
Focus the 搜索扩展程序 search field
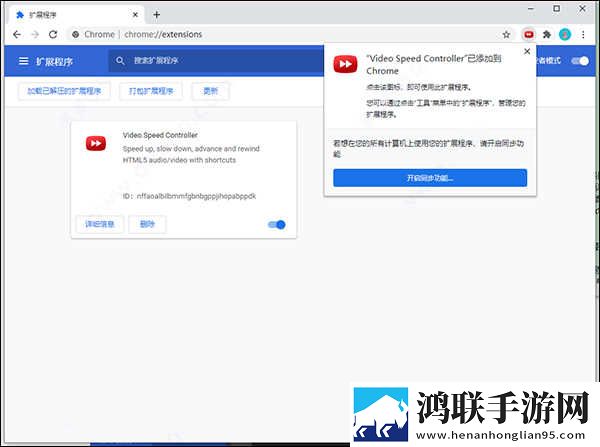pos(216,60)
